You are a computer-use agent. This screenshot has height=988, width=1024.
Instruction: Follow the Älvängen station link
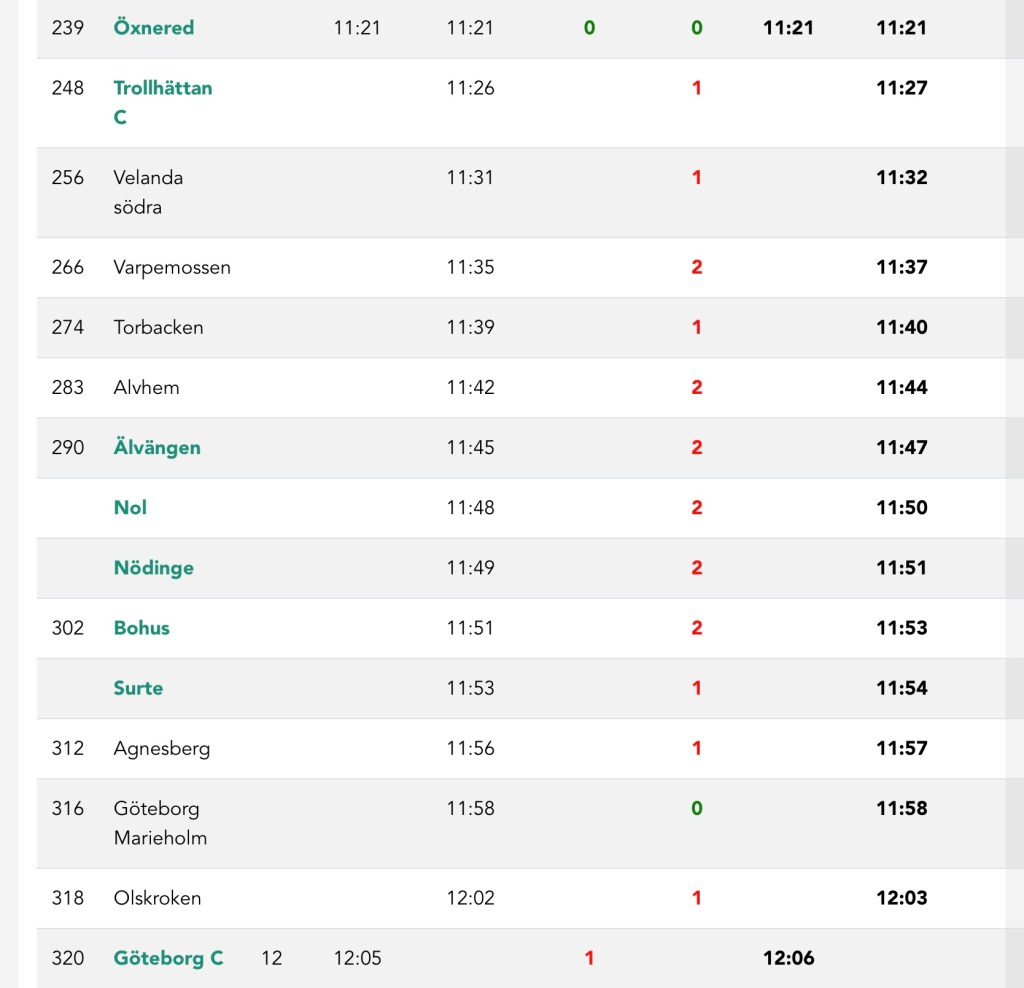coord(157,448)
